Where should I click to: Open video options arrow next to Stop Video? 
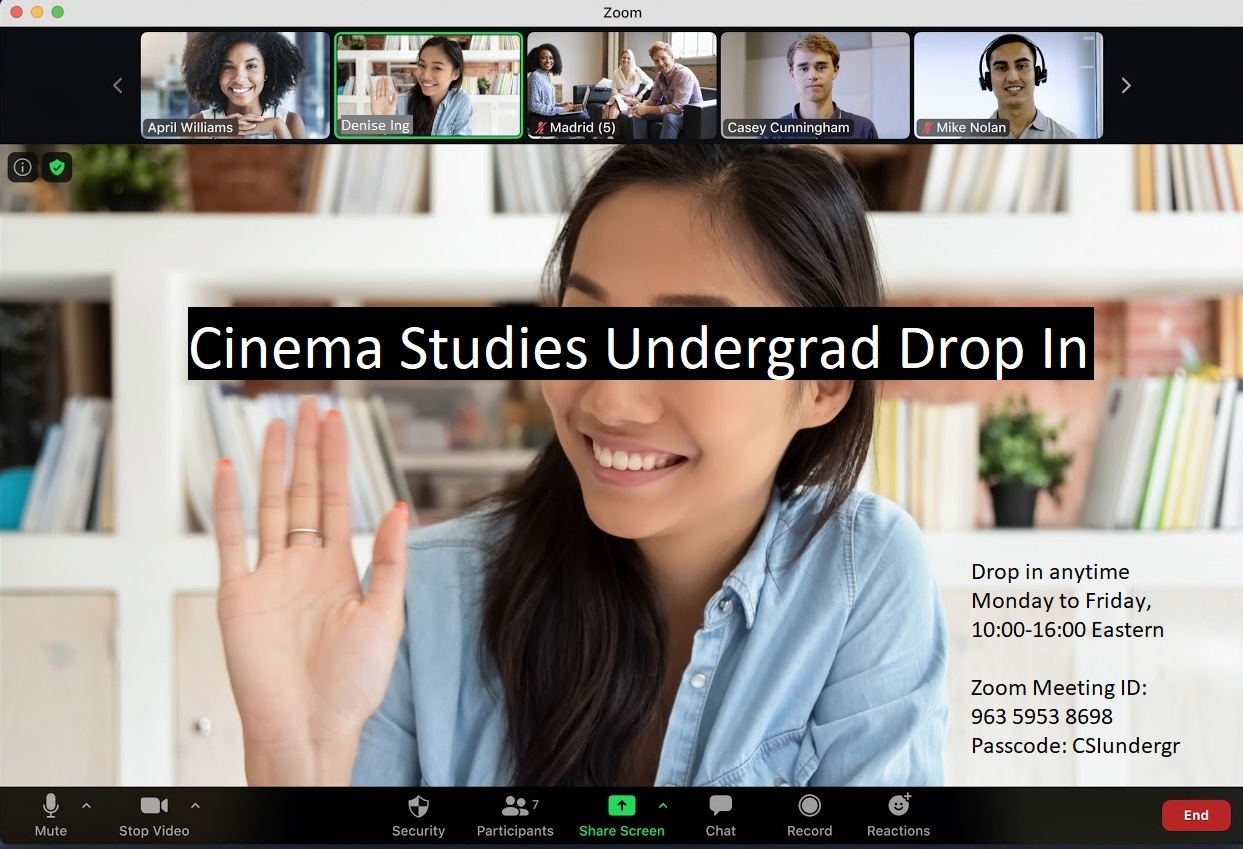coord(195,805)
